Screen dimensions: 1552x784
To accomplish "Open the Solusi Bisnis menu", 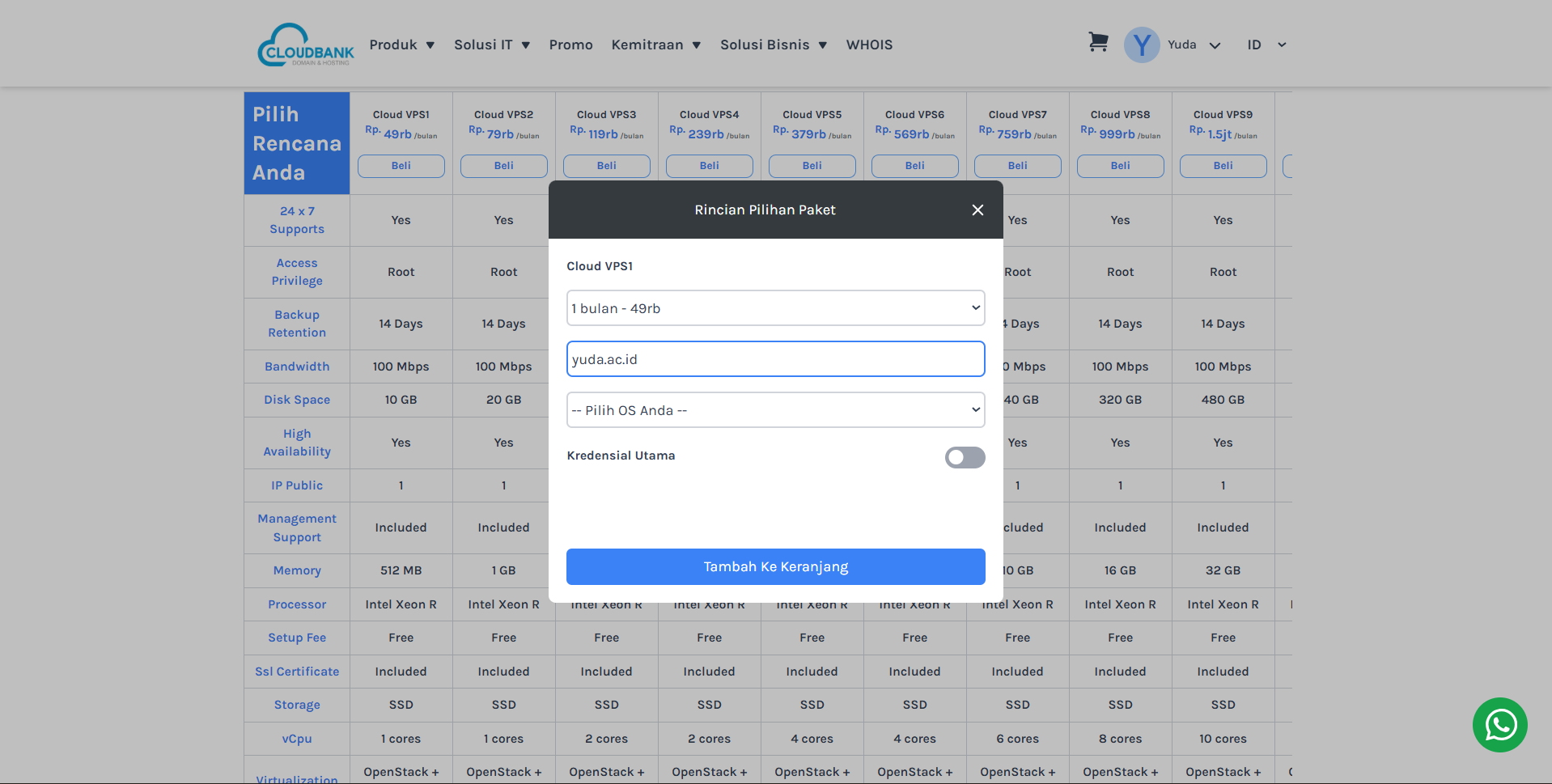I will [x=773, y=45].
